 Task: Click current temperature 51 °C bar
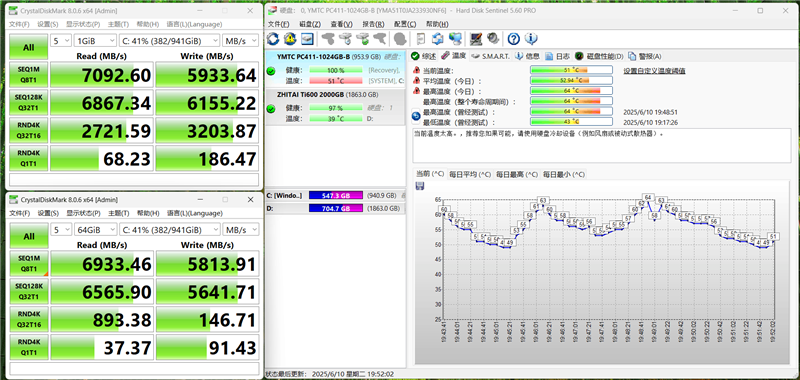[571, 70]
